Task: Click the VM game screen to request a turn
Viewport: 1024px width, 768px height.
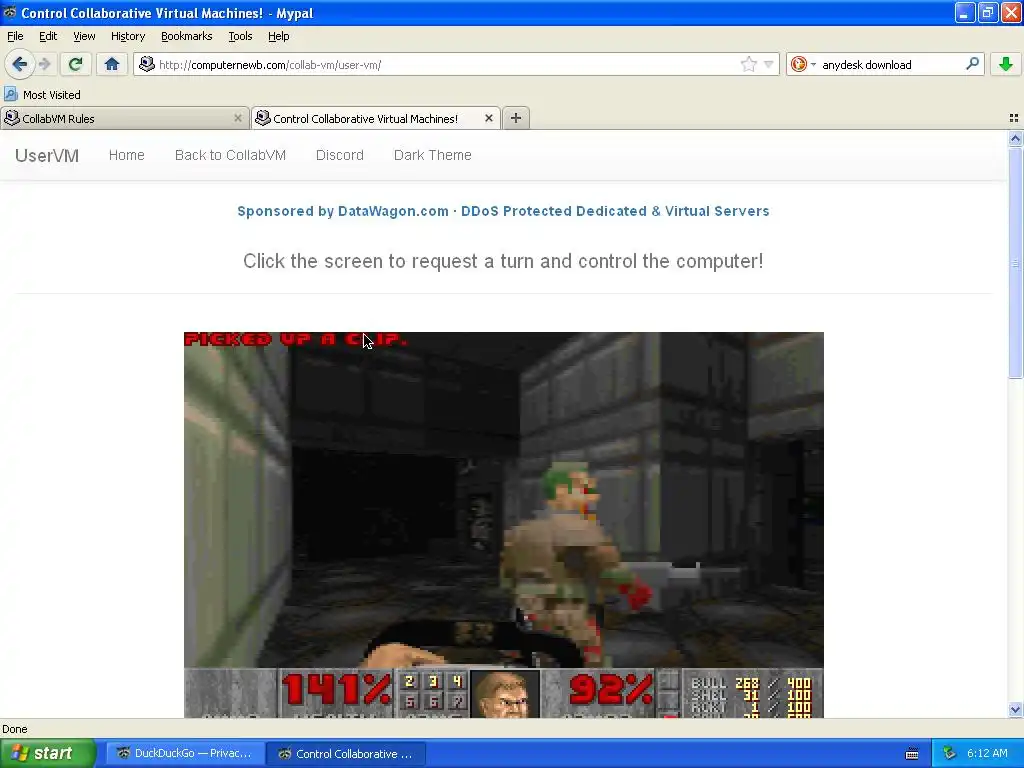Action: [x=504, y=524]
